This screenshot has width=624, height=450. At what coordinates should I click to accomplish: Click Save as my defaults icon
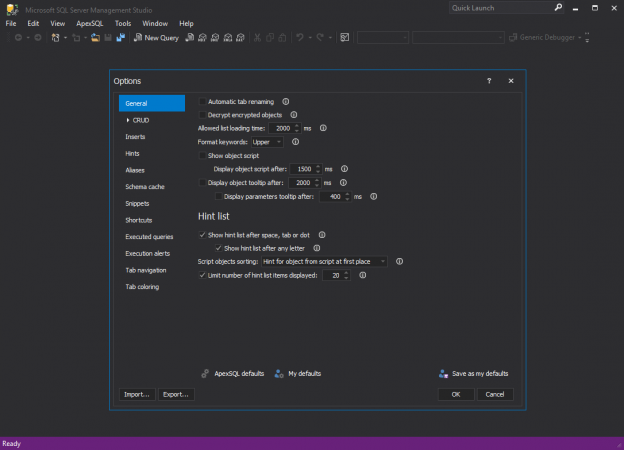pos(443,373)
